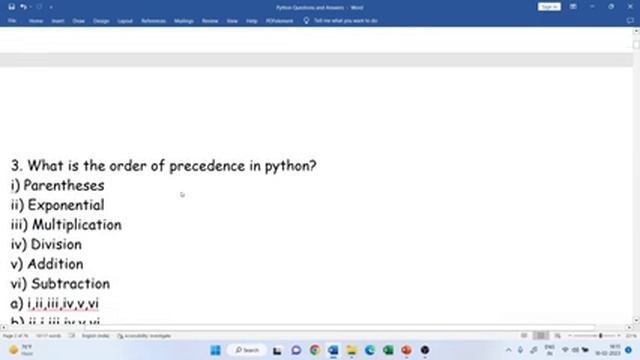Open the Ribbon Display Options icon
Screen dimensions: 640x360
coord(573,7)
